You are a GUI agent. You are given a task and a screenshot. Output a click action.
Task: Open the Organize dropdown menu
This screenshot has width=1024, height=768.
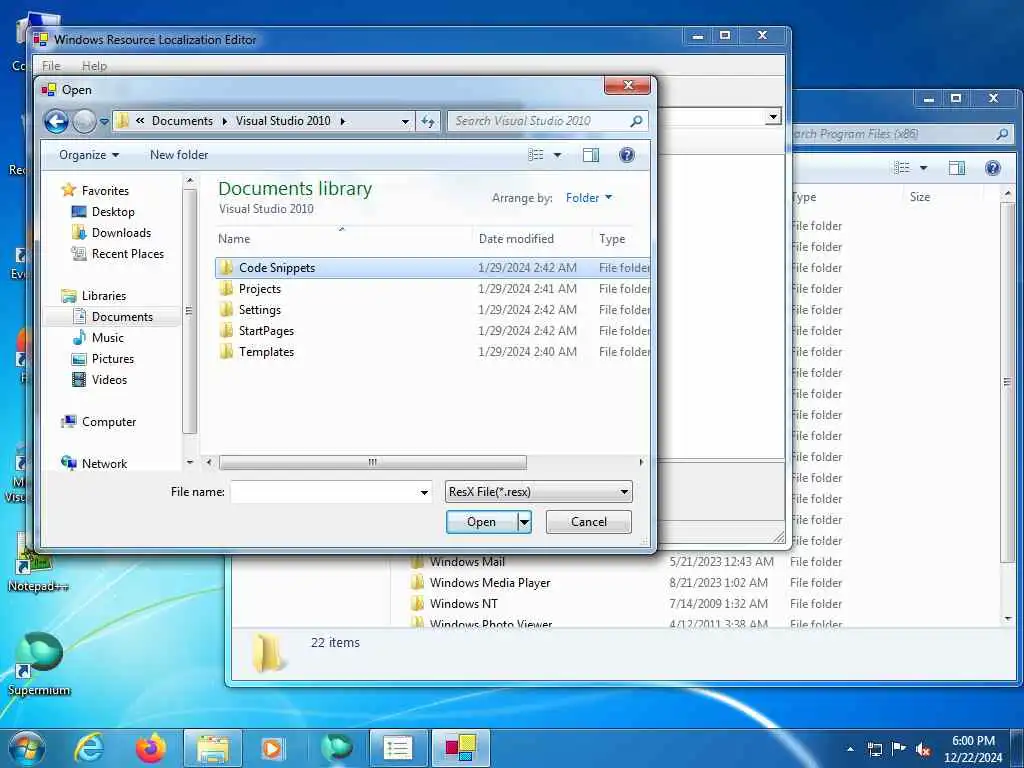[x=89, y=155]
